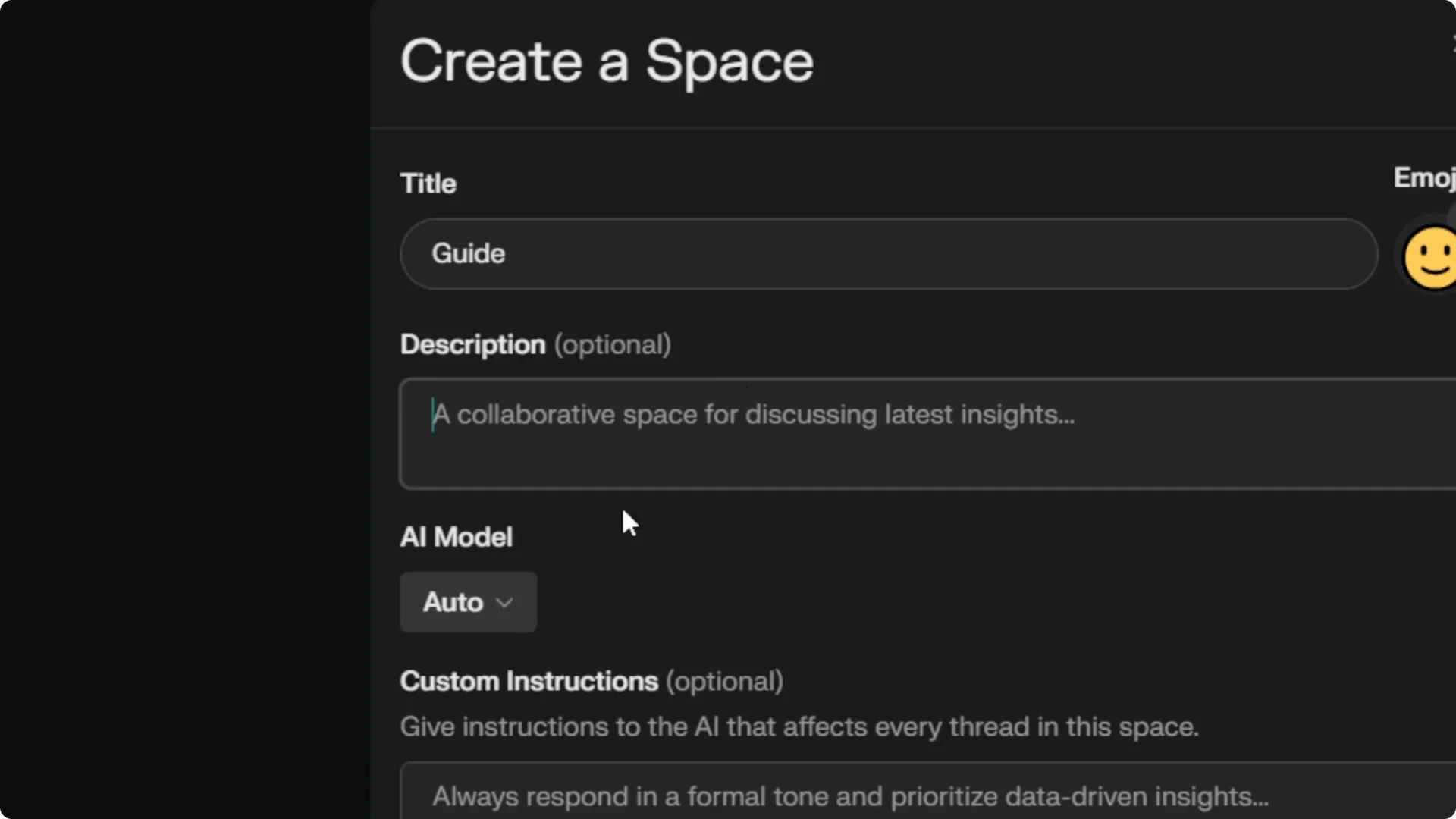The width and height of the screenshot is (1456, 819).
Task: Choose an AI model other than Auto
Action: pos(467,601)
